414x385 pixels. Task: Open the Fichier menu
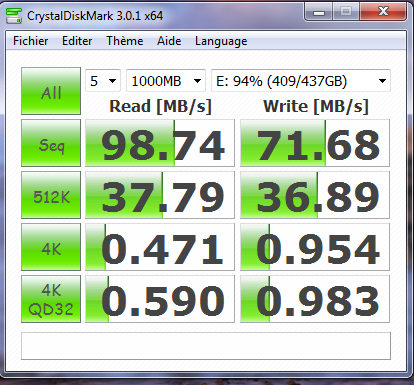[31, 41]
